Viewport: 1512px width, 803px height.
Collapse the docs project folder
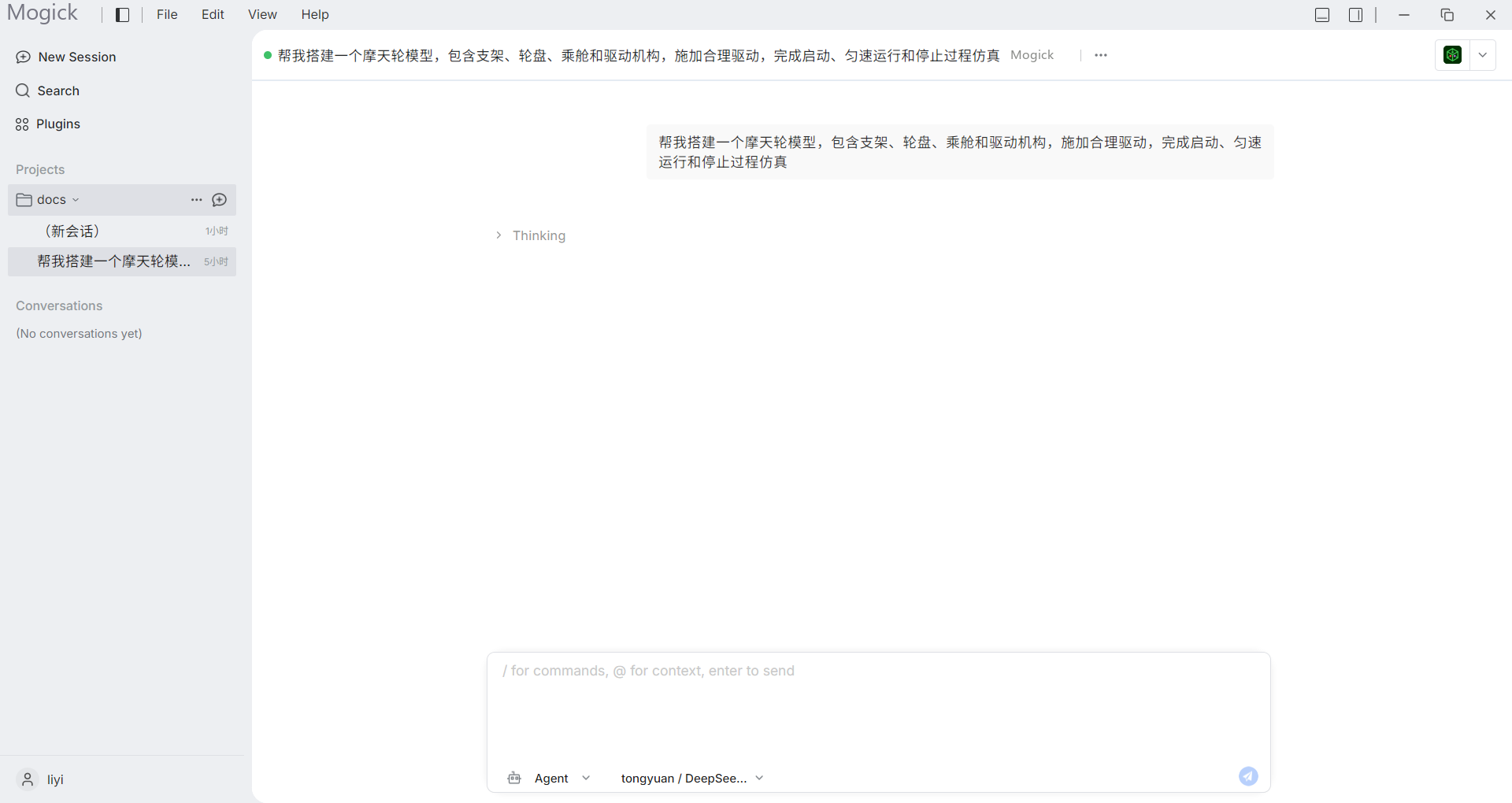(x=76, y=200)
